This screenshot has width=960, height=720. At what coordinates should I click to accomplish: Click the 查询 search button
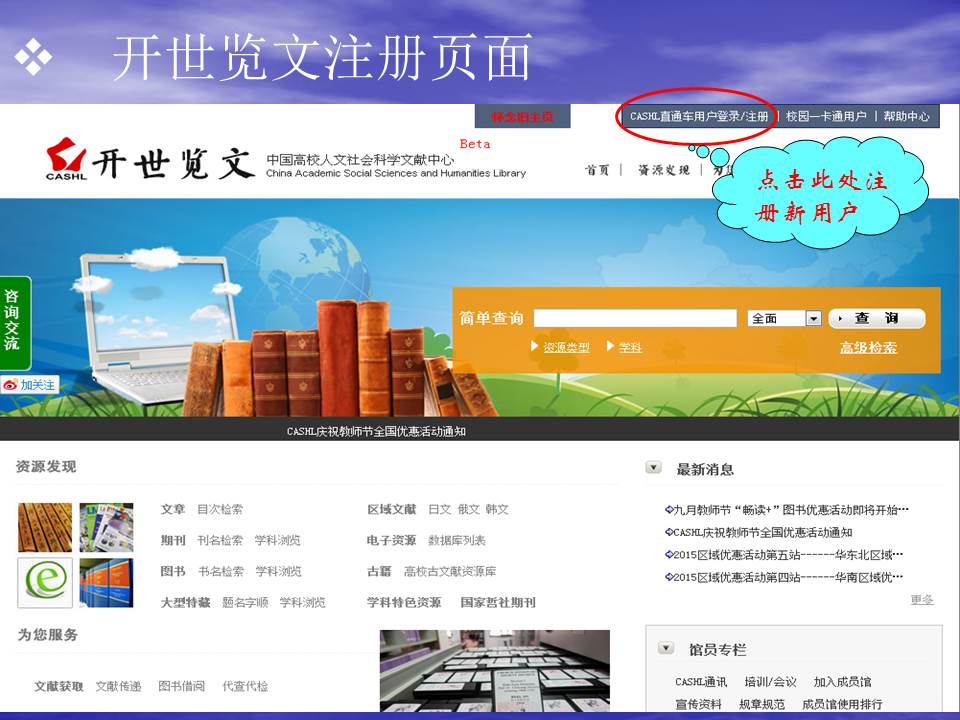tap(876, 318)
